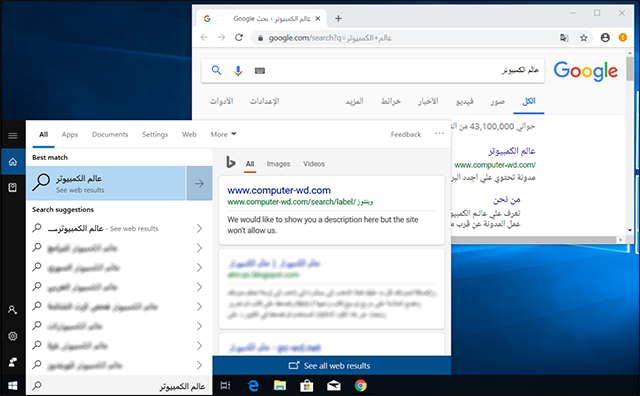Open the Bing logo in preview pane

[231, 162]
